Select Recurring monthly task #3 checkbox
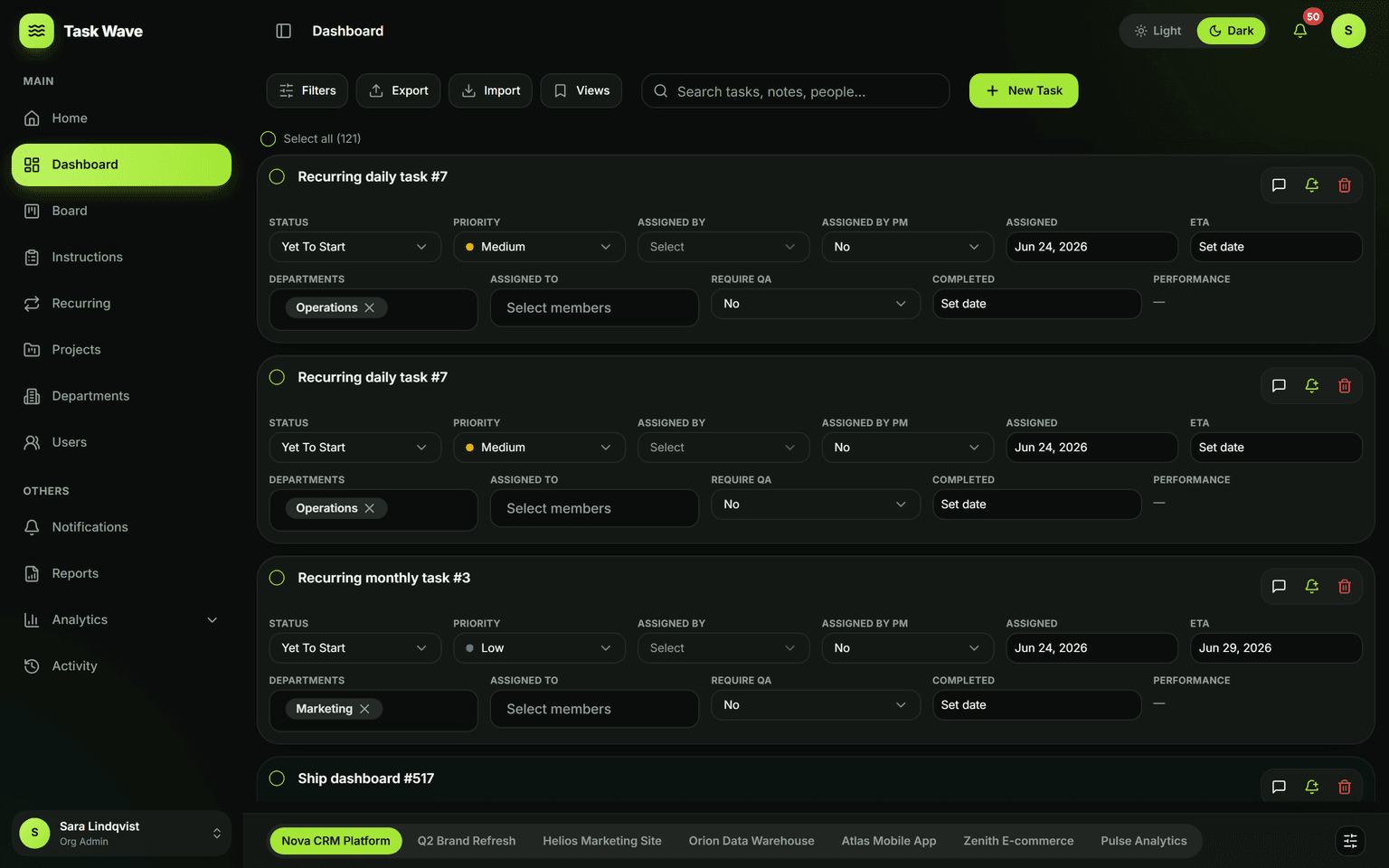Viewport: 1389px width, 868px height. [277, 578]
